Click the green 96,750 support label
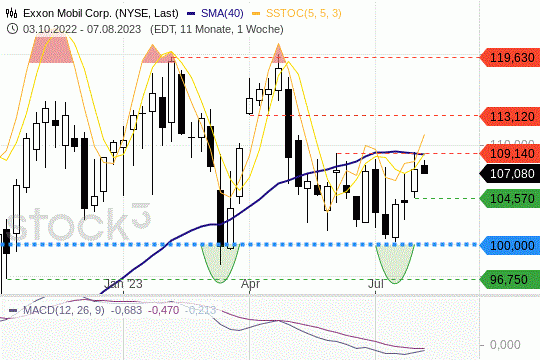The height and width of the screenshot is (360, 540). tap(510, 279)
